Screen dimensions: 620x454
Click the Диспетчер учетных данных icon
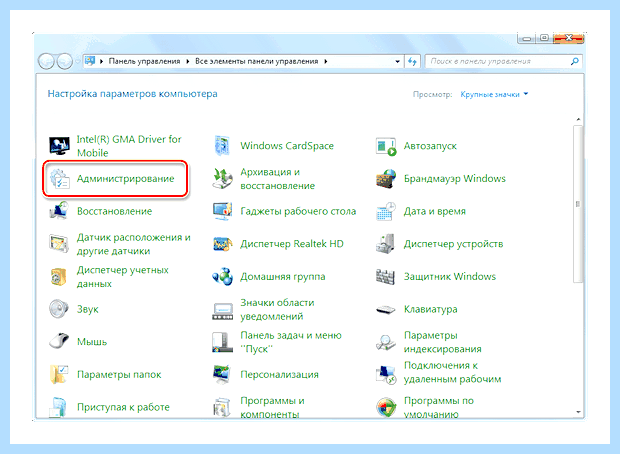pos(59,276)
